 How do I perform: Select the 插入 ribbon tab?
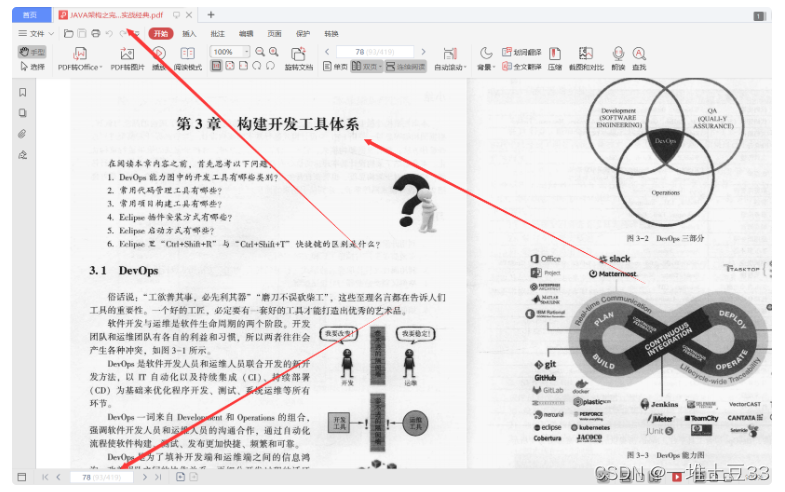point(189,34)
